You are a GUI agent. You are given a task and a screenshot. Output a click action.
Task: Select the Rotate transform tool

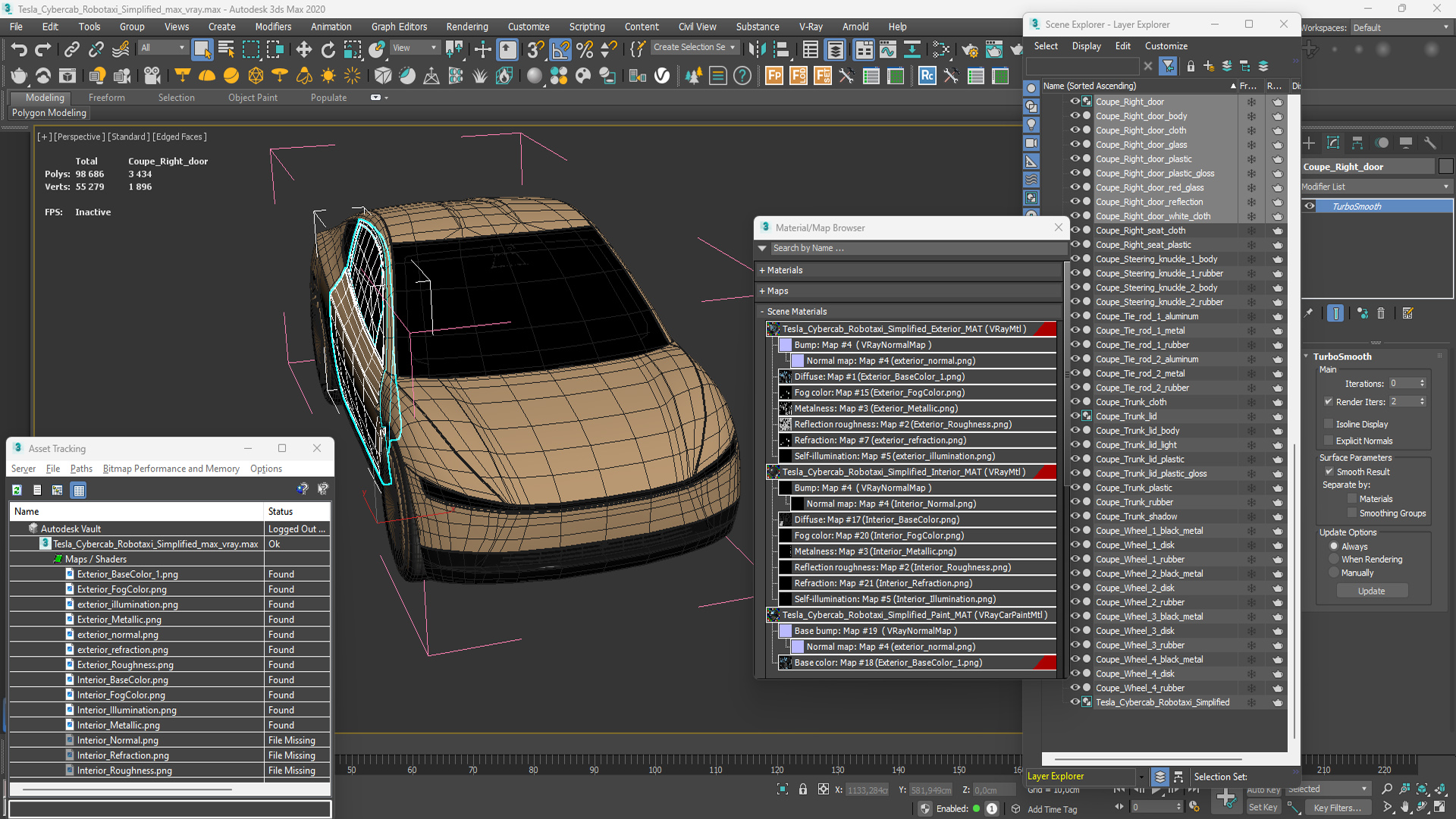(328, 50)
